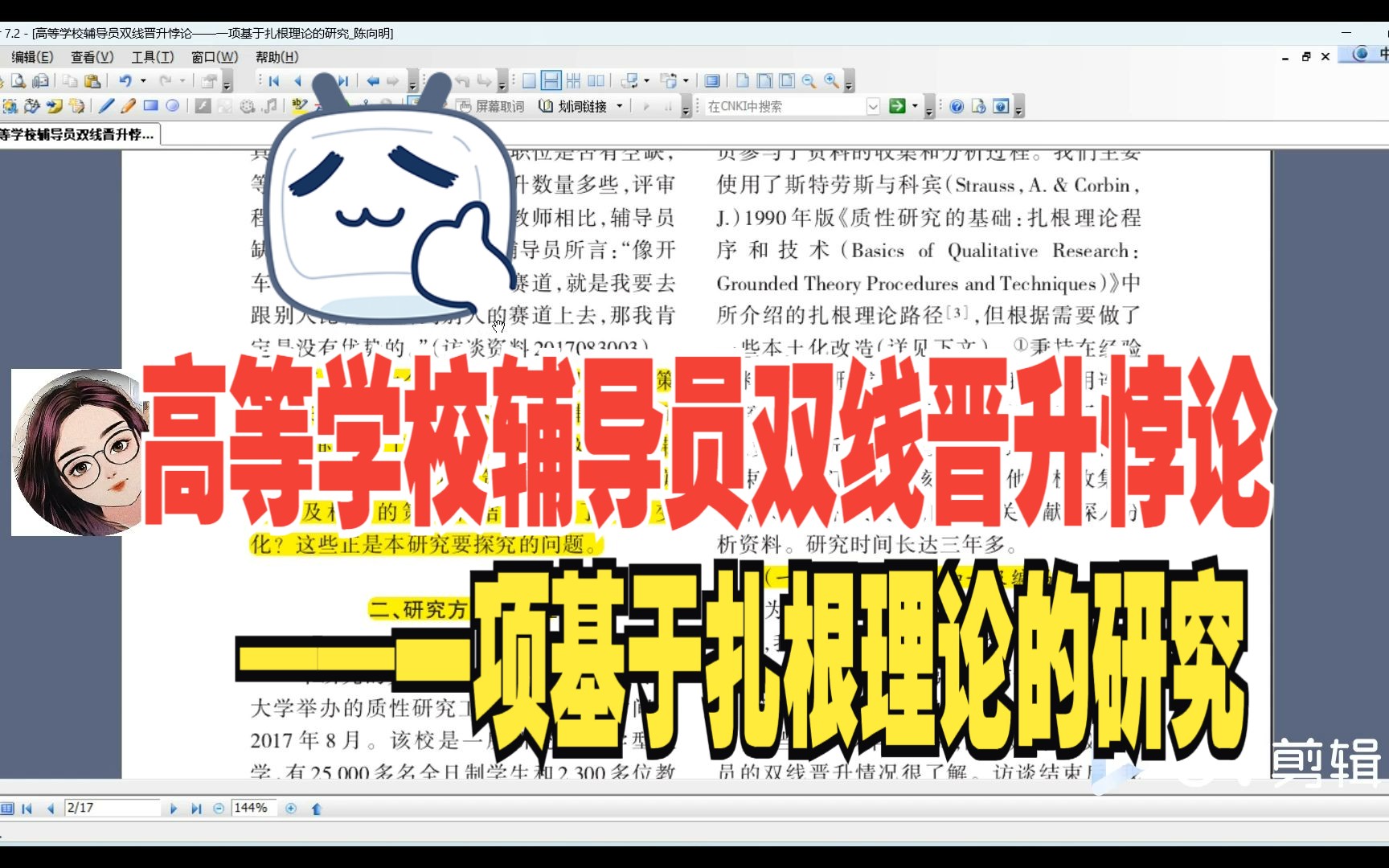
Task: Toggle full screen reading mode
Action: tap(712, 80)
